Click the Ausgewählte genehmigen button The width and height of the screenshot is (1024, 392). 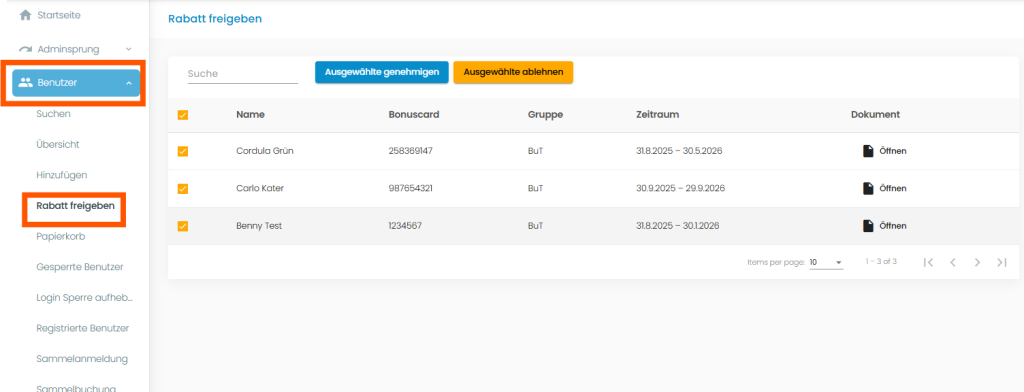(381, 73)
